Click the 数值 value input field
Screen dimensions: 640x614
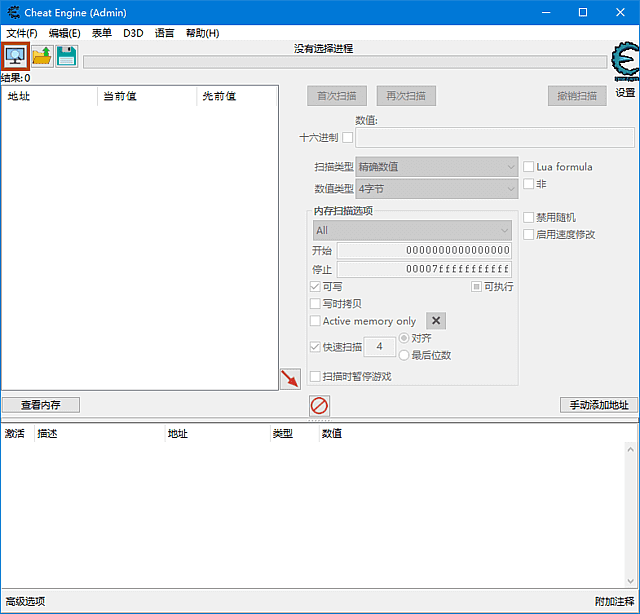pos(495,138)
